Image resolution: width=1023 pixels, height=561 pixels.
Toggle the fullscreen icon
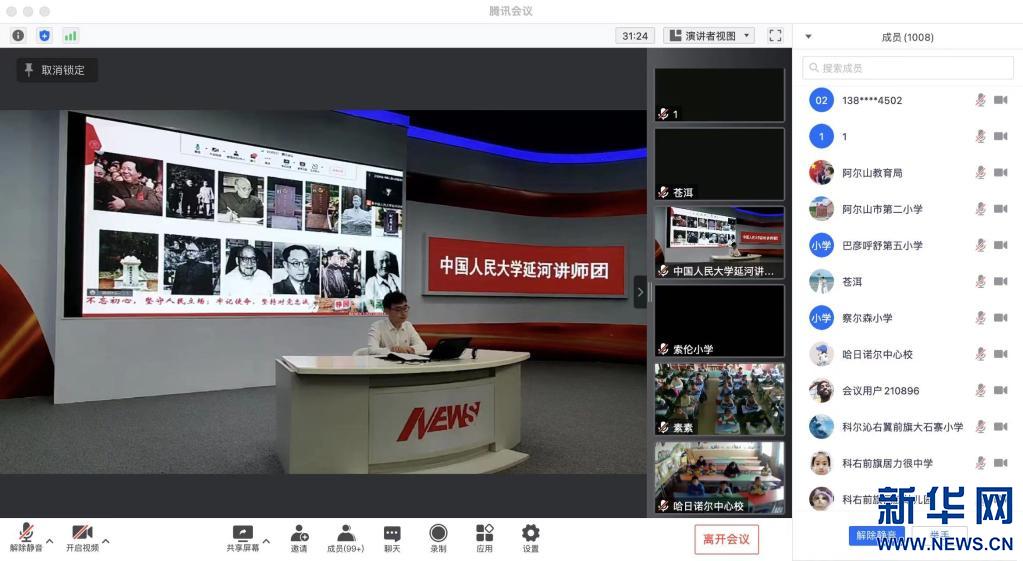click(775, 36)
